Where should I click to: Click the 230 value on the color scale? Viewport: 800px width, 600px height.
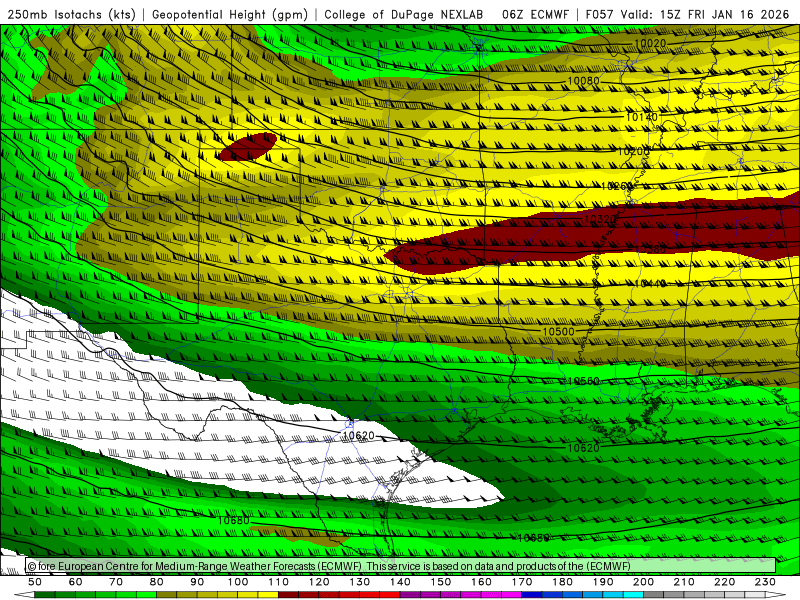pos(765,582)
